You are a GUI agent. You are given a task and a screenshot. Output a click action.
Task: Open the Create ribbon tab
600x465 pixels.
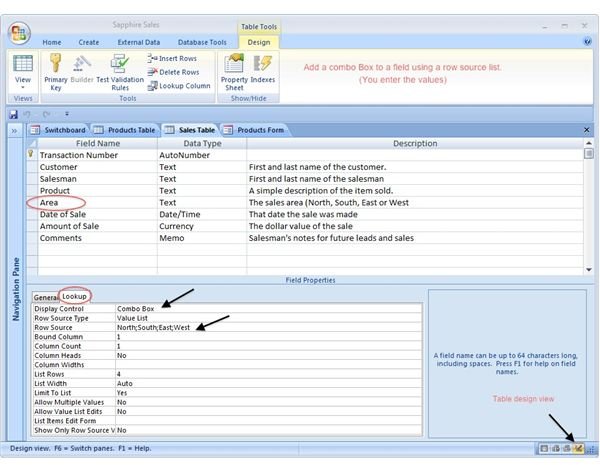[x=88, y=42]
